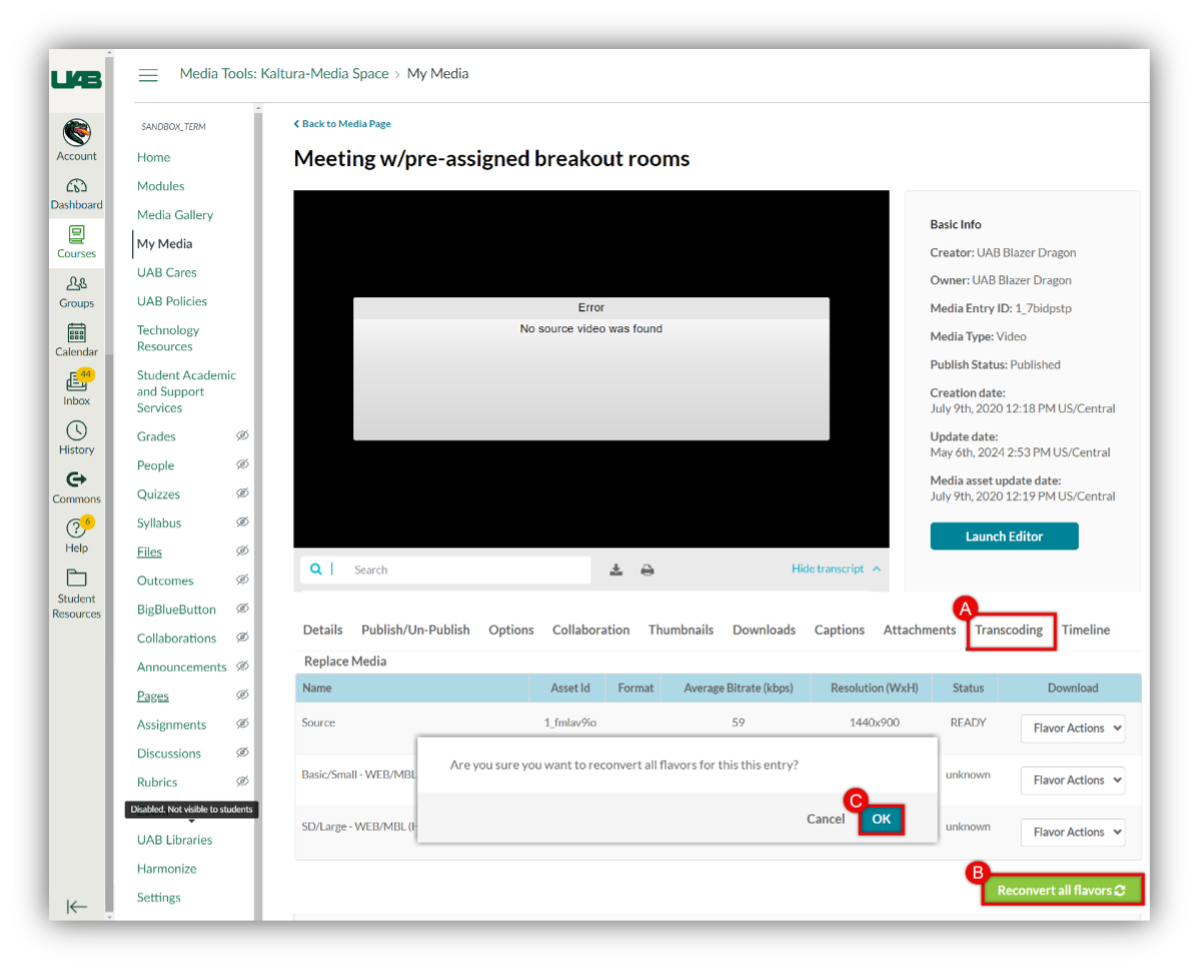
Task: Confirm reconversion by clicking OK
Action: click(881, 818)
